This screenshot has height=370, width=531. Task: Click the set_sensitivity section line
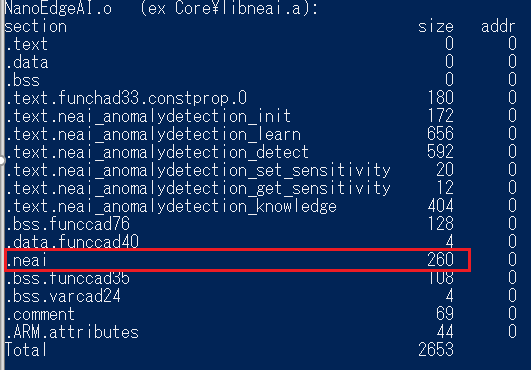tap(261, 170)
